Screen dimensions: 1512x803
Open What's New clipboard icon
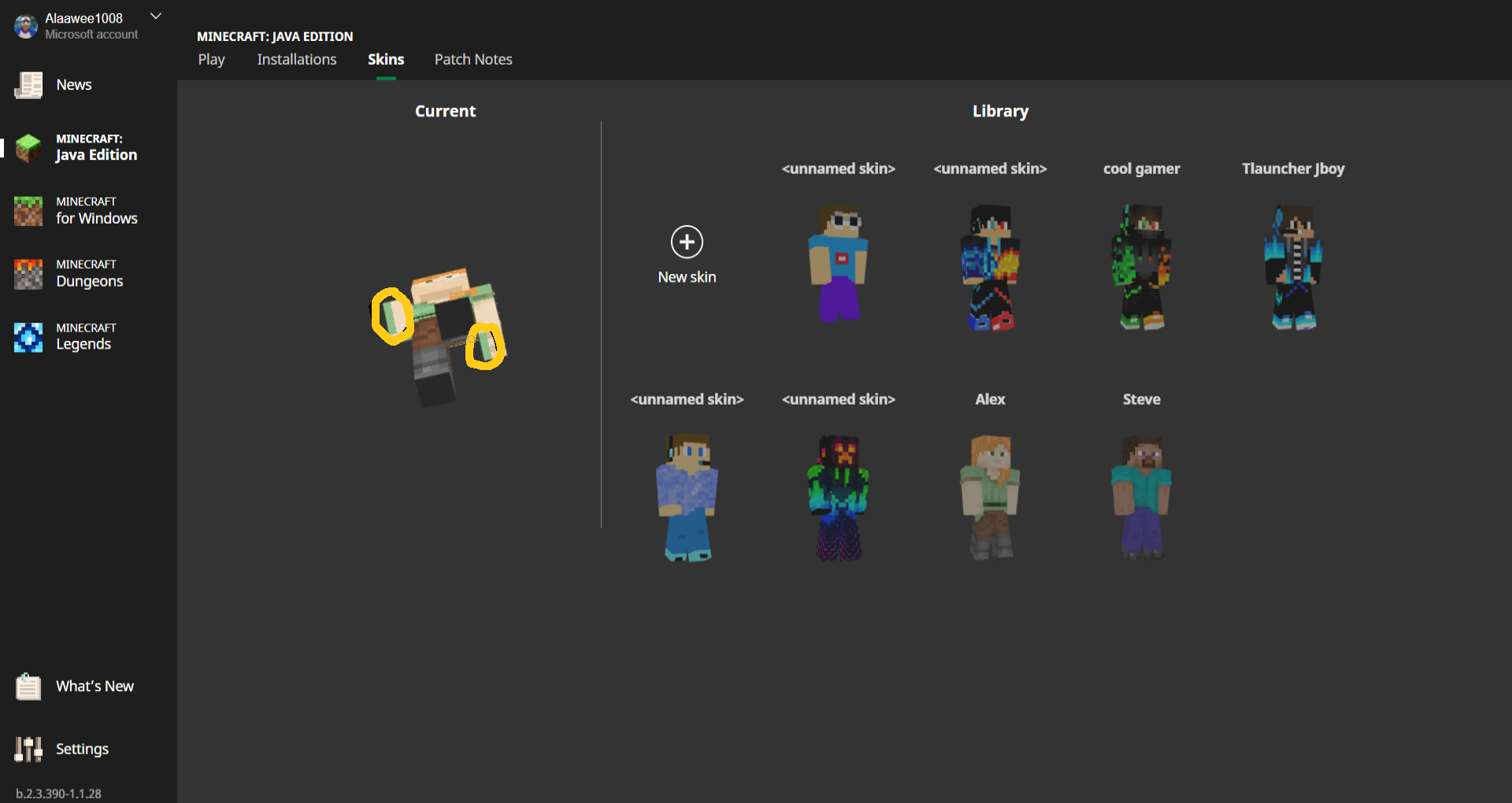[x=28, y=686]
